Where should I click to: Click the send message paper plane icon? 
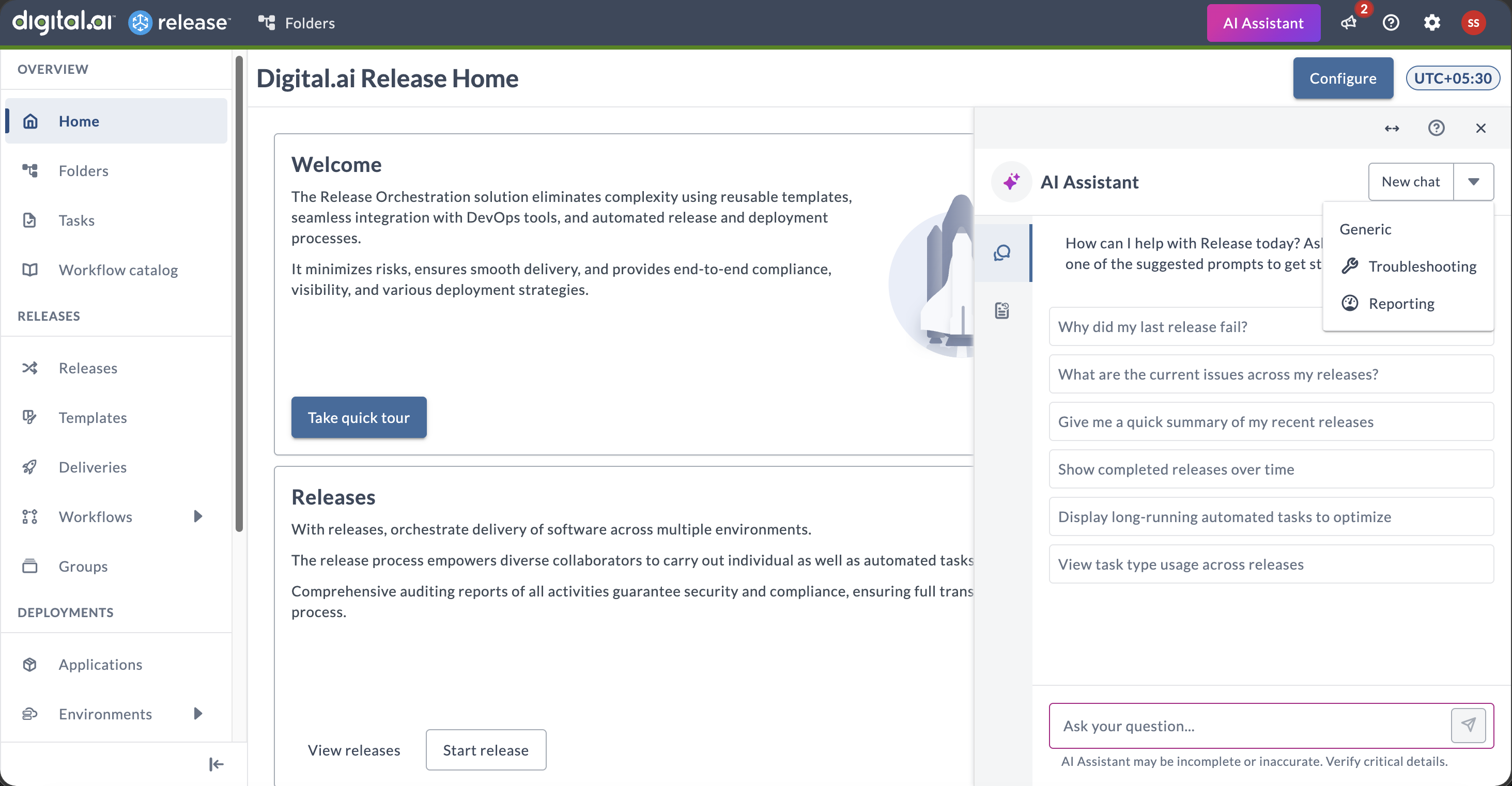(x=1469, y=725)
